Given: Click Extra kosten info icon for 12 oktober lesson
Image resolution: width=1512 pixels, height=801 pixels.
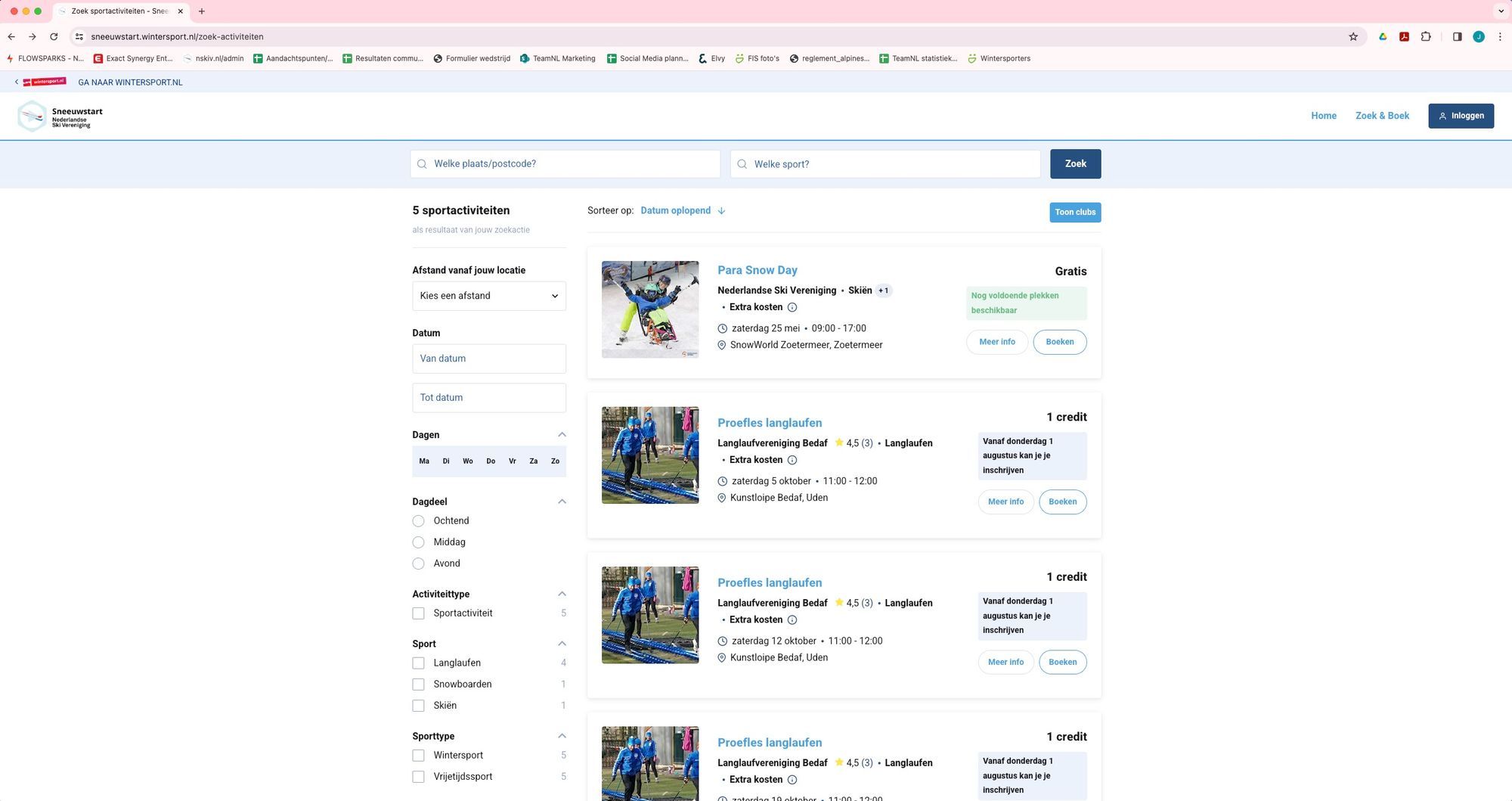Looking at the screenshot, I should pos(792,619).
